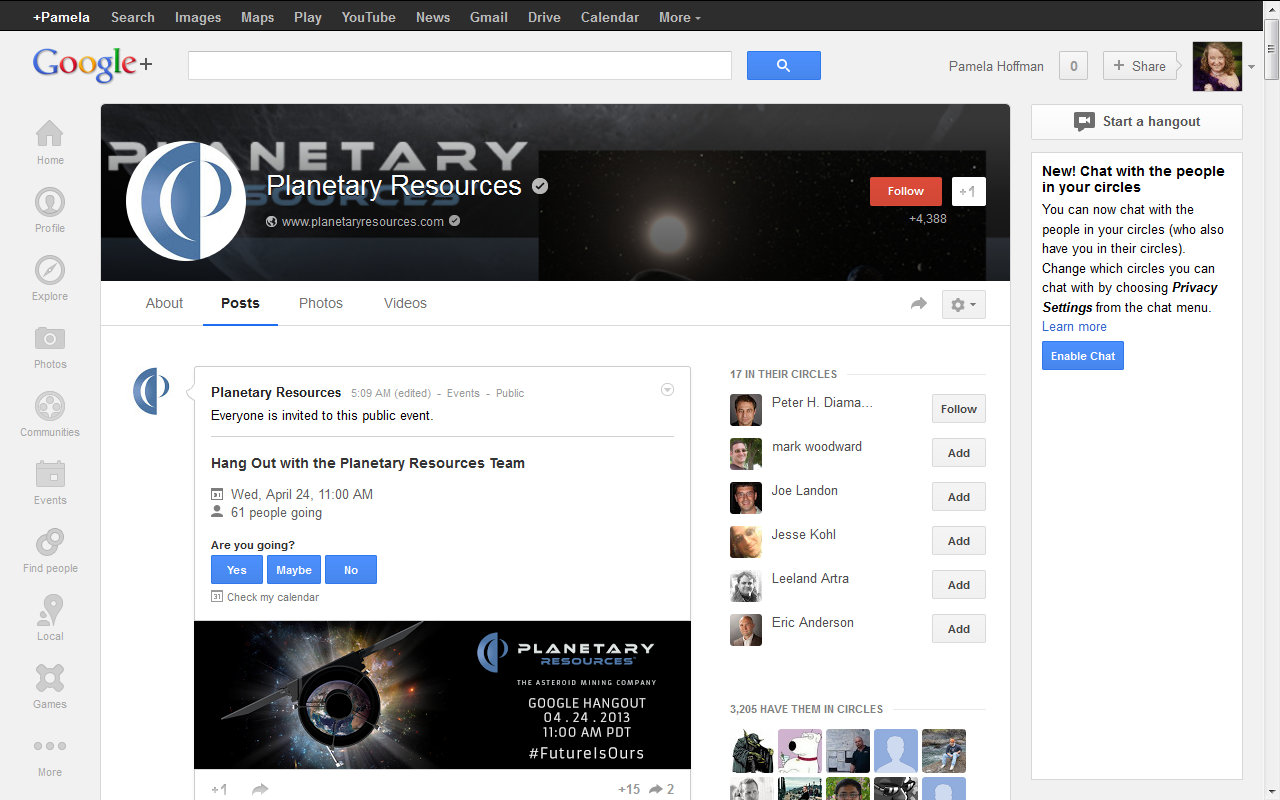Open account dropdown arrow next to photo
The image size is (1280, 800).
[1251, 67]
